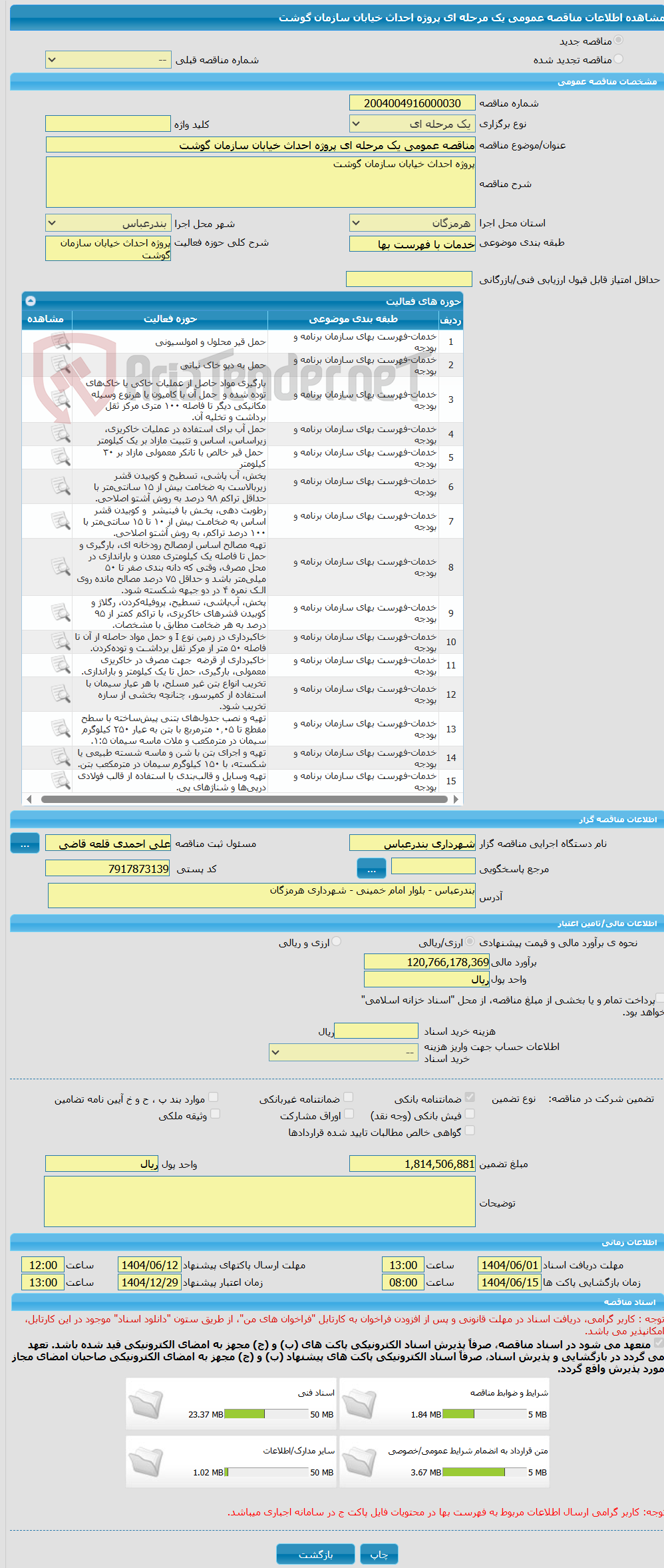The height and width of the screenshot is (1568, 664).
Task: Click the مشاهده column header
Action: 46,320
